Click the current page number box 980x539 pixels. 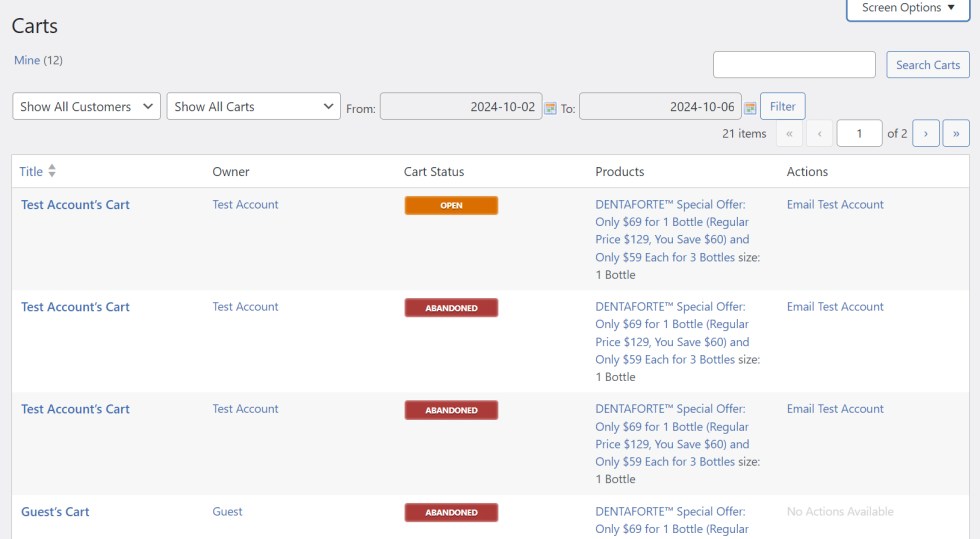pyautogui.click(x=859, y=133)
